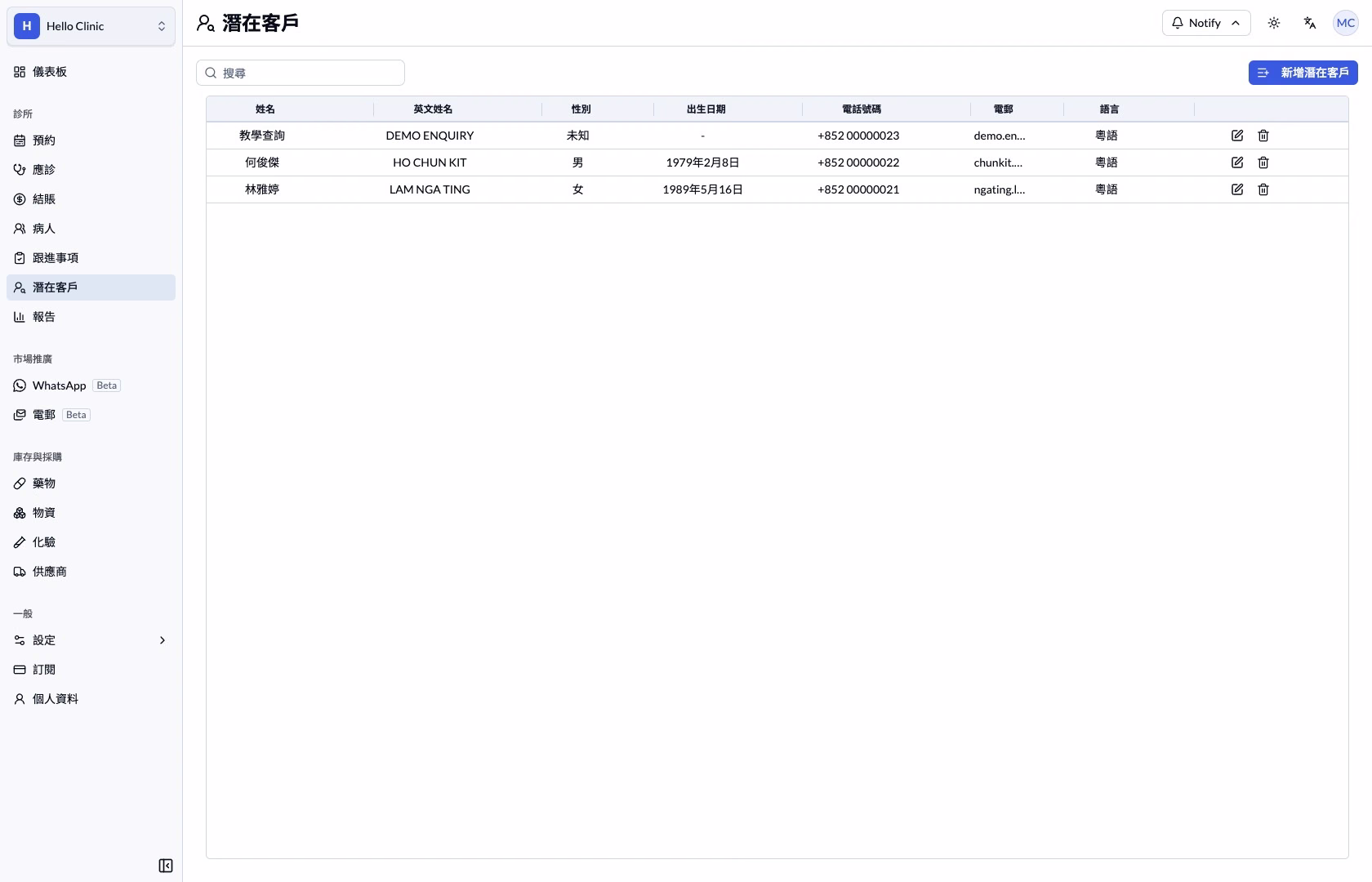
Task: Toggle light/dark theme sun icon
Action: (1274, 23)
